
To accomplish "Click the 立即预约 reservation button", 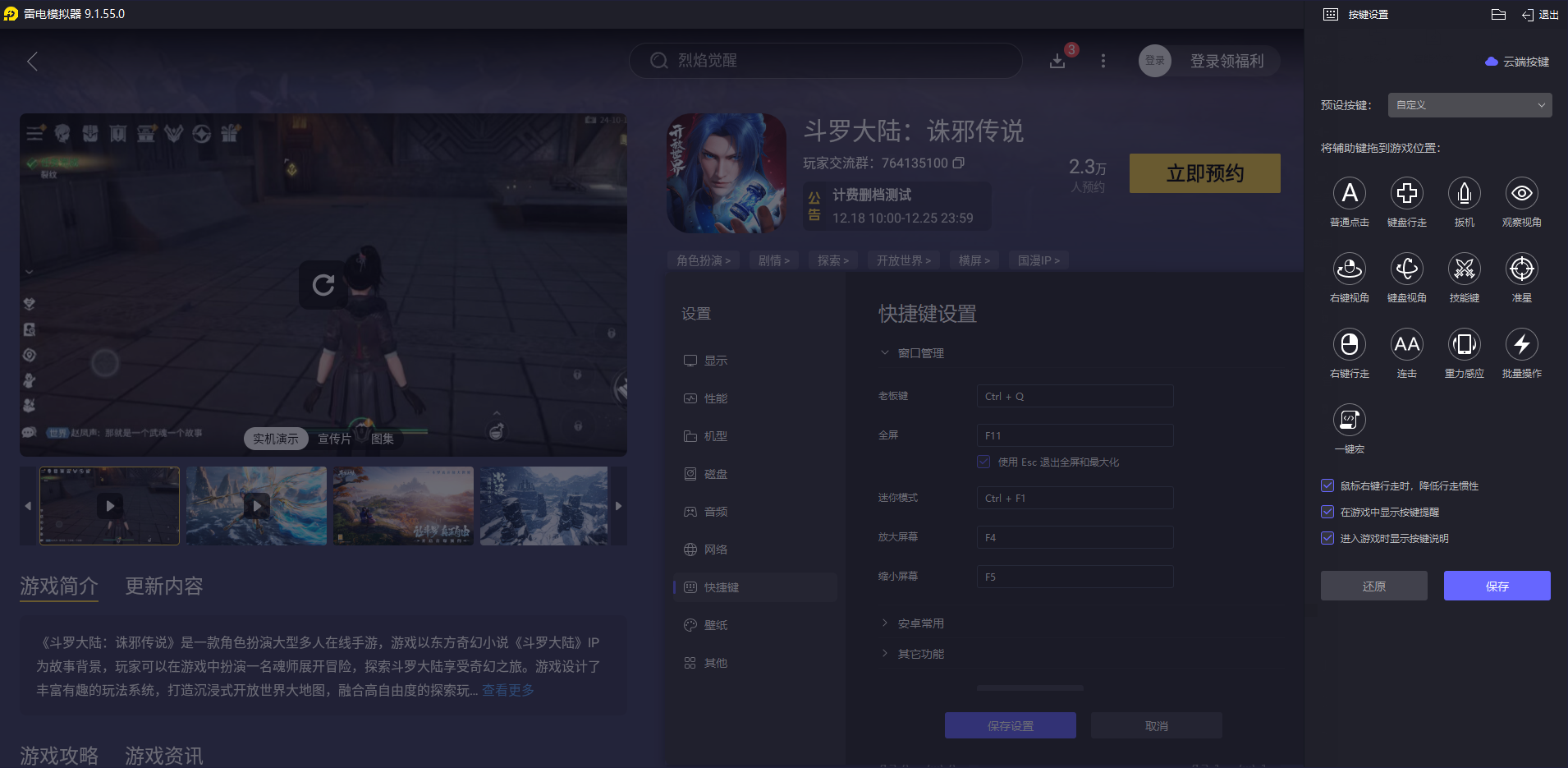I will point(1204,173).
